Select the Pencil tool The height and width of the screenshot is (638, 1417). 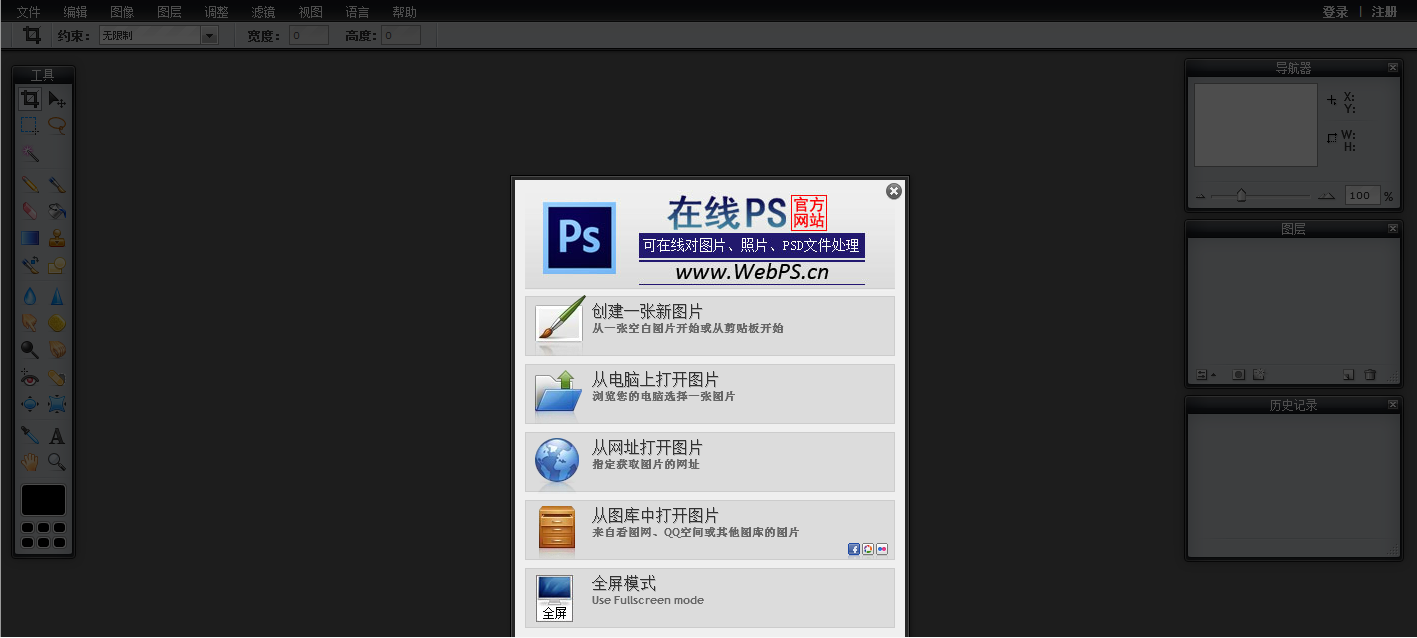tap(30, 185)
